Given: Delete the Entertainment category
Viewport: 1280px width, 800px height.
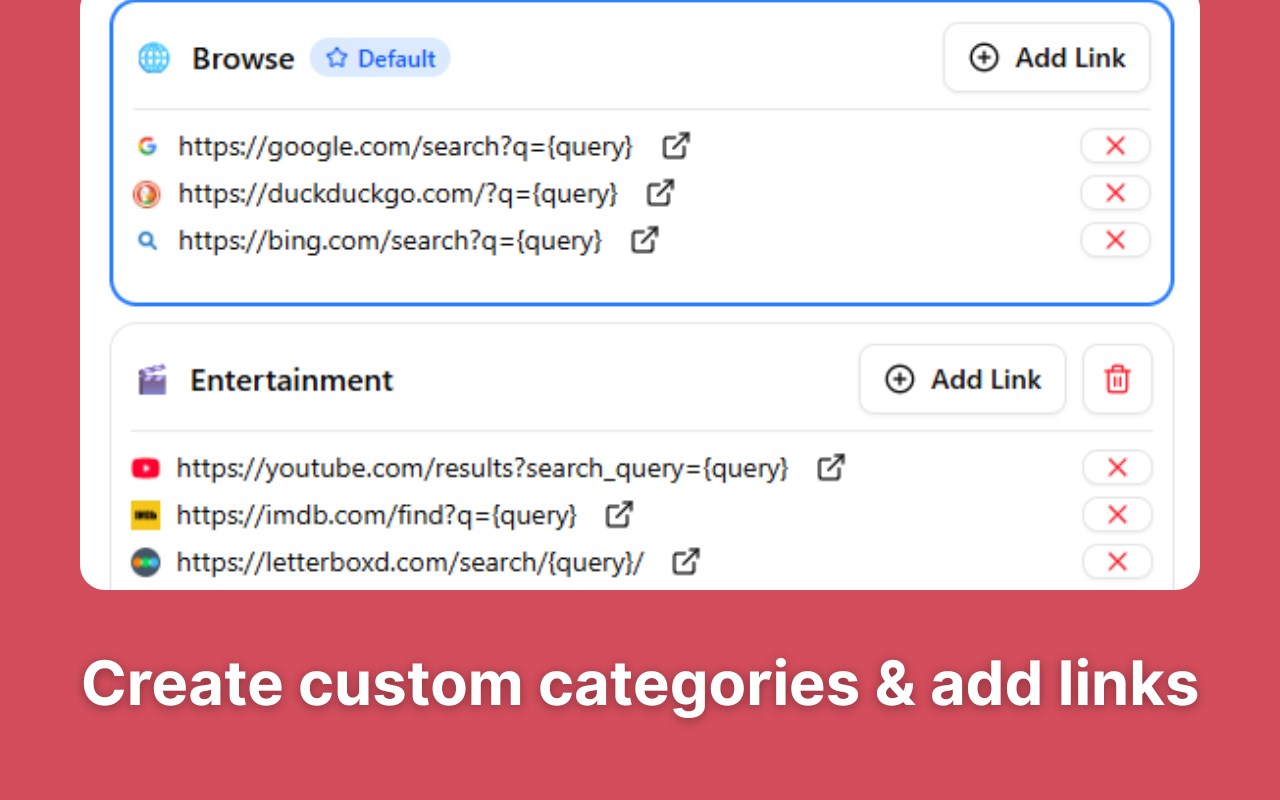Looking at the screenshot, I should (1117, 380).
